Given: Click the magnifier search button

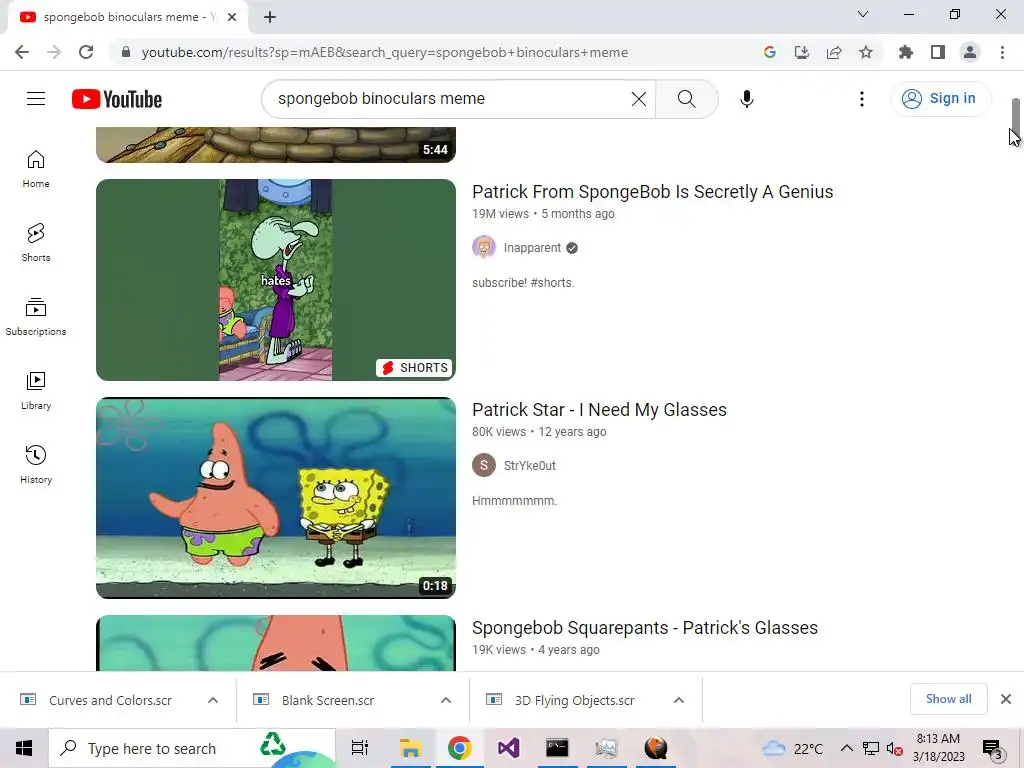Looking at the screenshot, I should pos(686,99).
